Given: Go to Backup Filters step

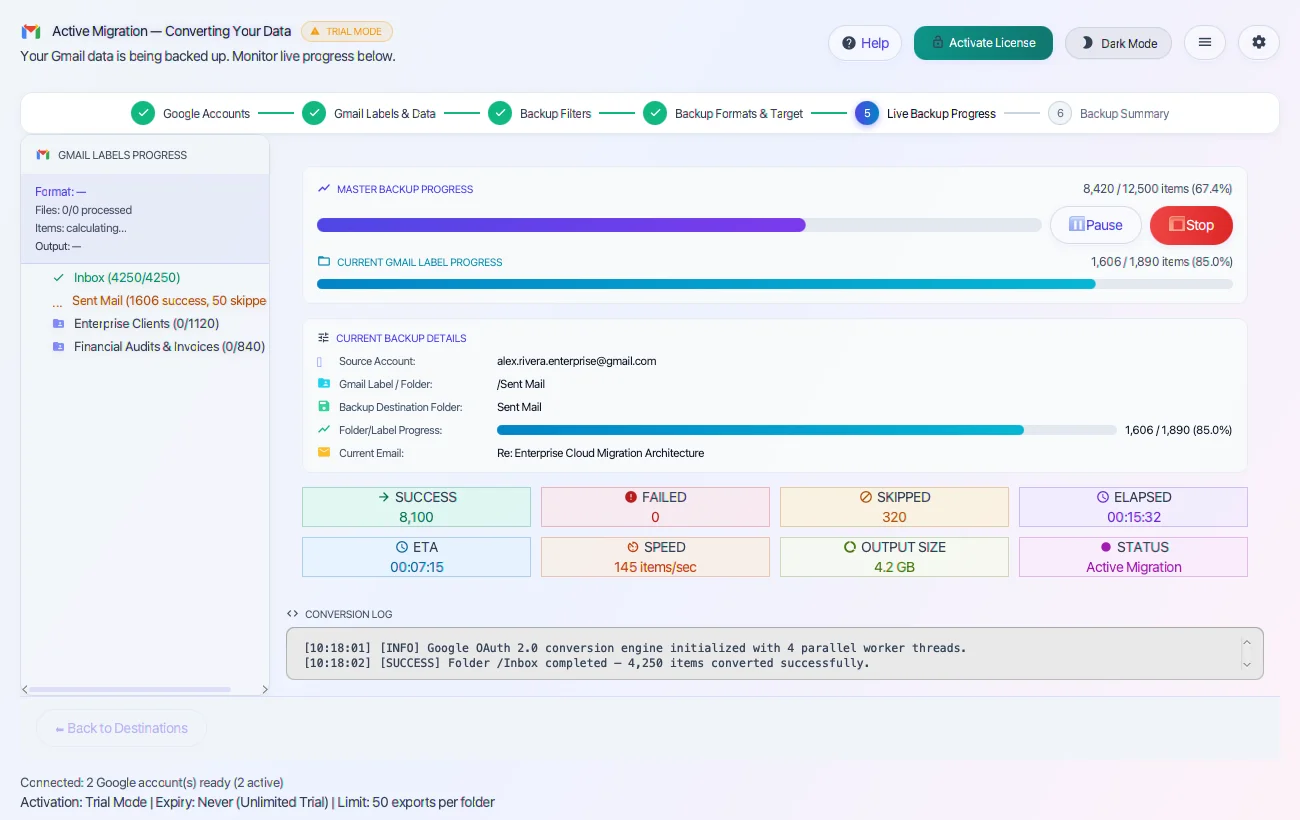Looking at the screenshot, I should (x=540, y=113).
